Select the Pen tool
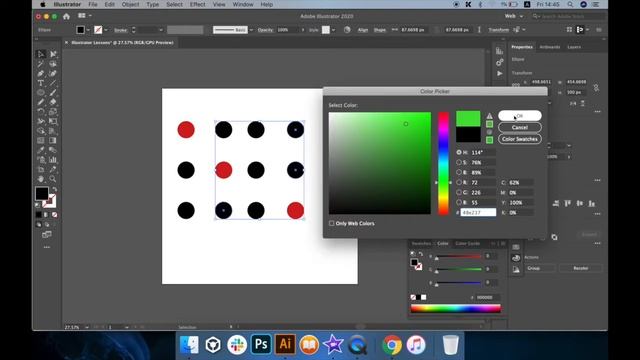Screen dimensions: 640x360 [41, 74]
